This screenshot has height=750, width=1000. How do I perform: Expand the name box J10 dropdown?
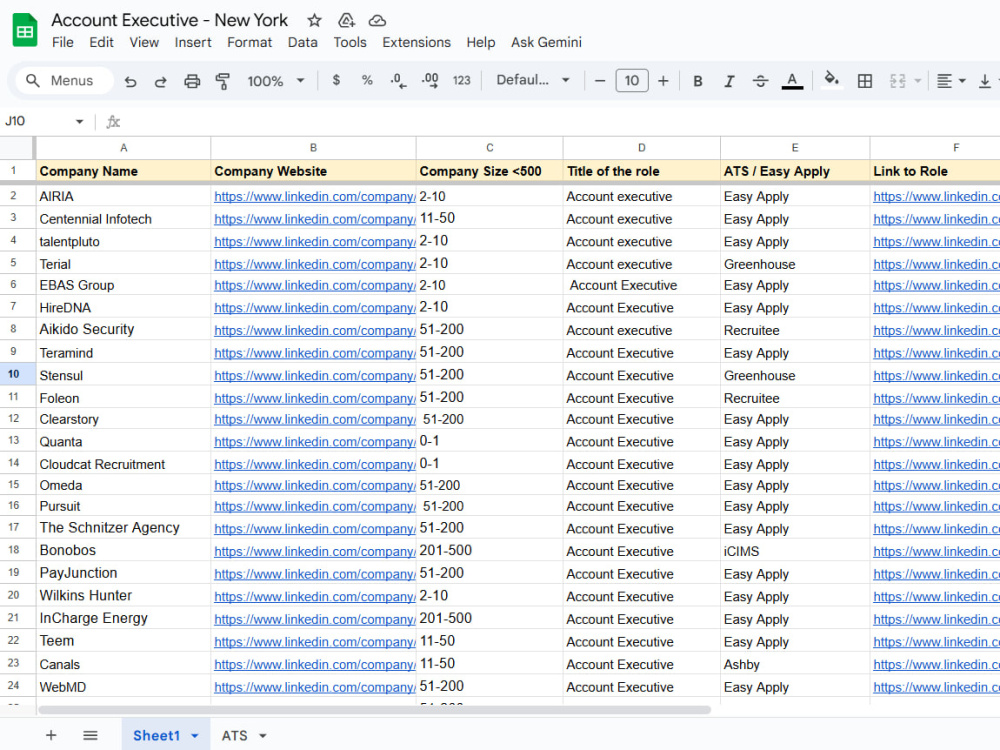[79, 121]
